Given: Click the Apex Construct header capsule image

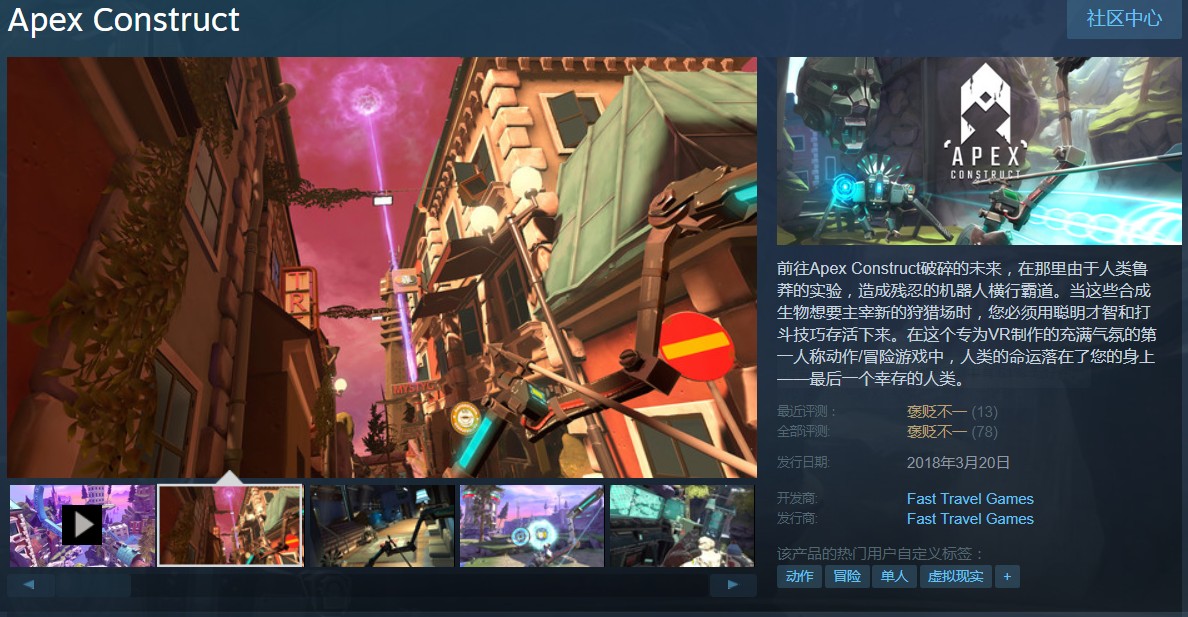Looking at the screenshot, I should point(977,151).
